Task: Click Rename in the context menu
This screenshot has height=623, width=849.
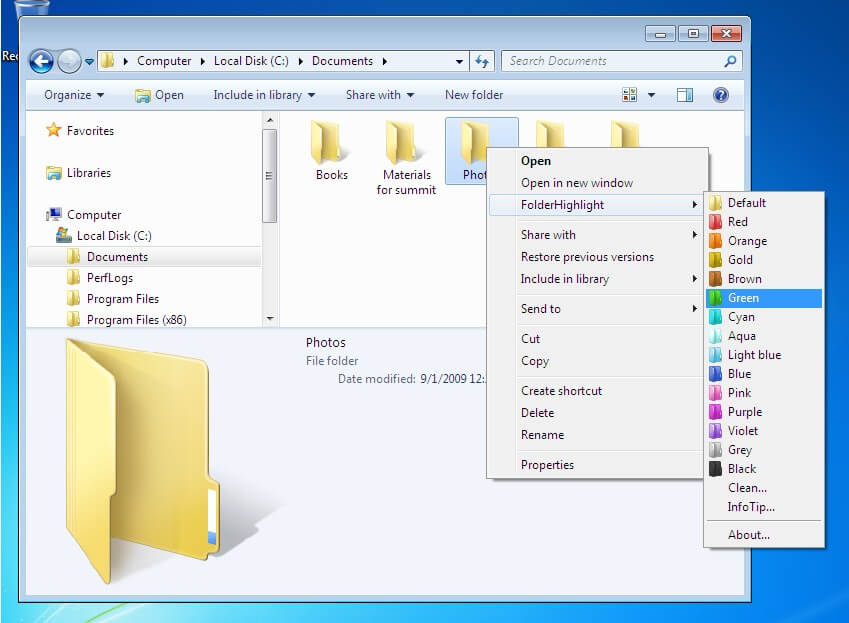Action: tap(542, 435)
